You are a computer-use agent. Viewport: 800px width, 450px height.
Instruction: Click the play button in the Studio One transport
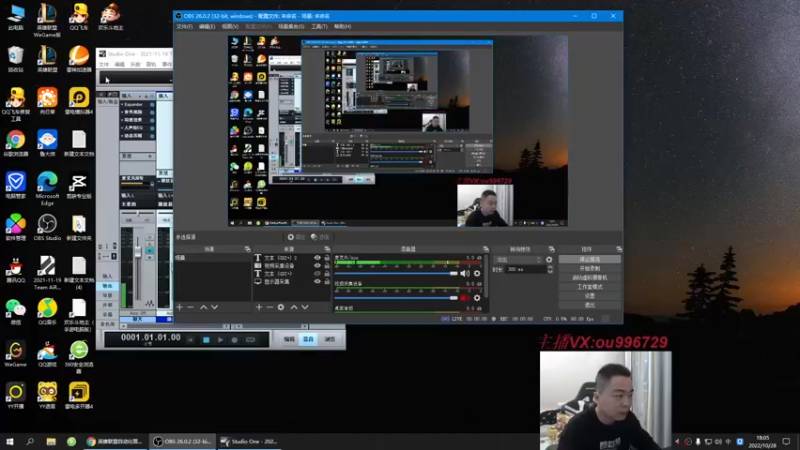[x=220, y=340]
